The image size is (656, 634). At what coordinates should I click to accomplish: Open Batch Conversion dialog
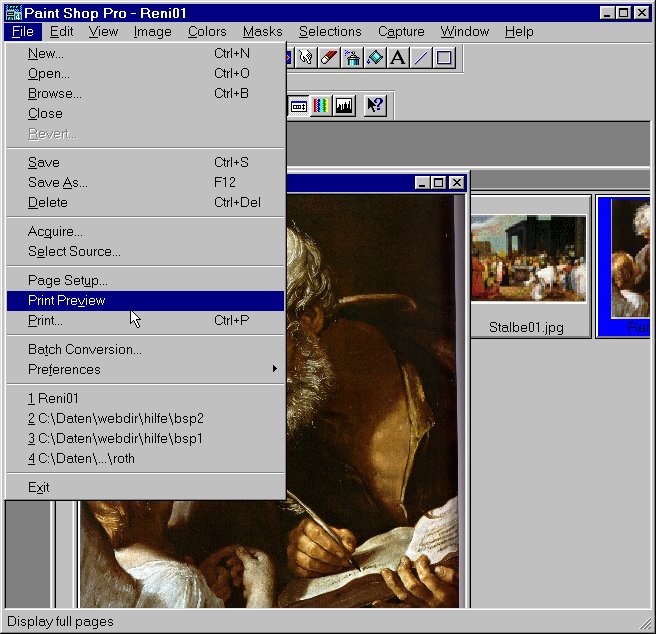click(85, 349)
